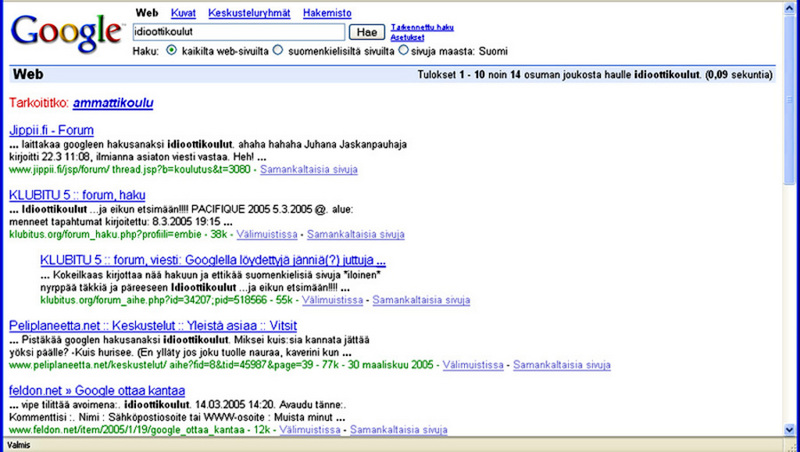The width and height of the screenshot is (800, 452).
Task: Open Välimuistissa for the feldon.net result
Action: [x=310, y=430]
